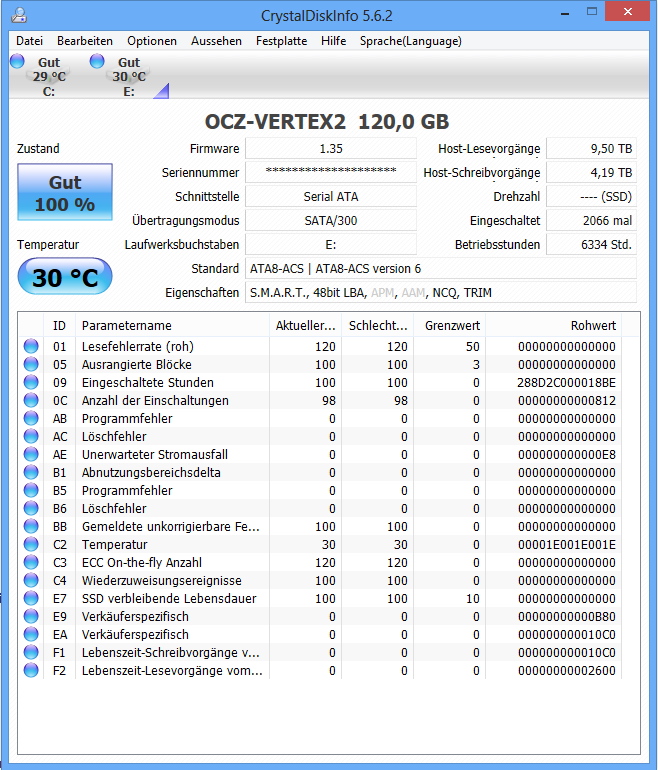
Task: Click the Firmware field showing 1.35
Action: [x=331, y=149]
